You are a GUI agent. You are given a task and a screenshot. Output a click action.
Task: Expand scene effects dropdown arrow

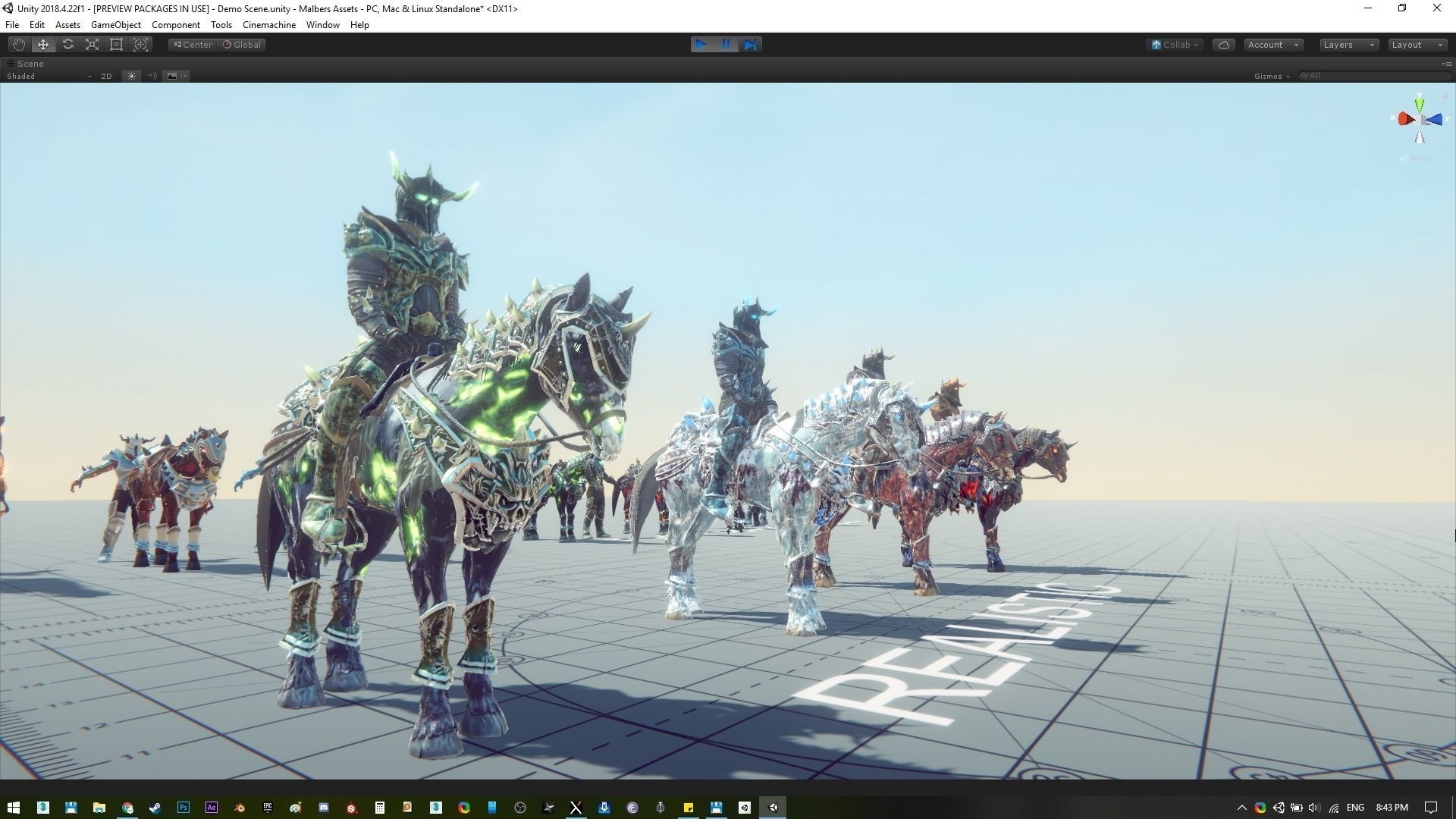point(185,76)
